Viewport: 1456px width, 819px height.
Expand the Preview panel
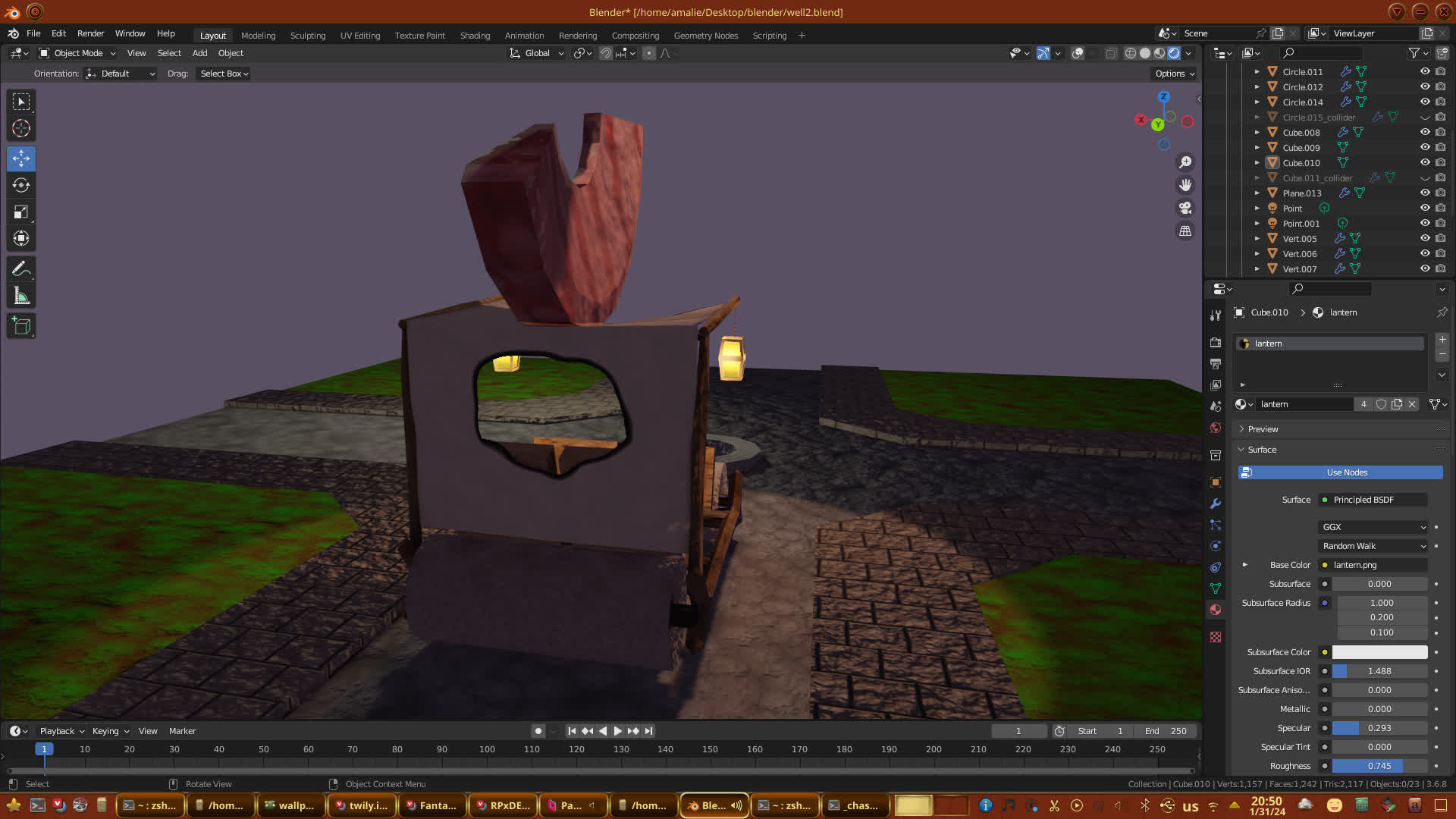click(x=1263, y=429)
